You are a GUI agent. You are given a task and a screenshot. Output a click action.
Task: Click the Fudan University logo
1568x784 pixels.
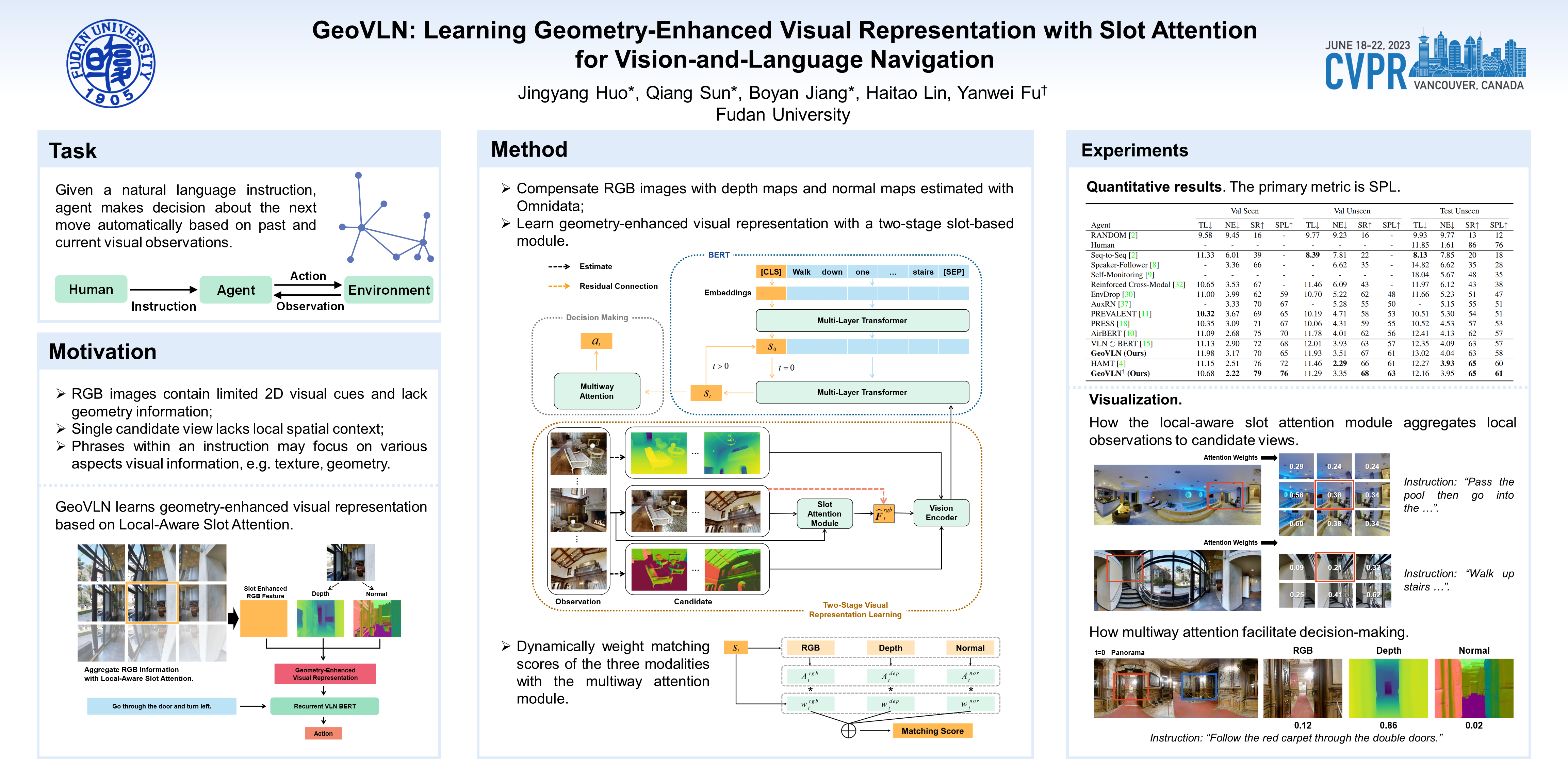(x=111, y=63)
